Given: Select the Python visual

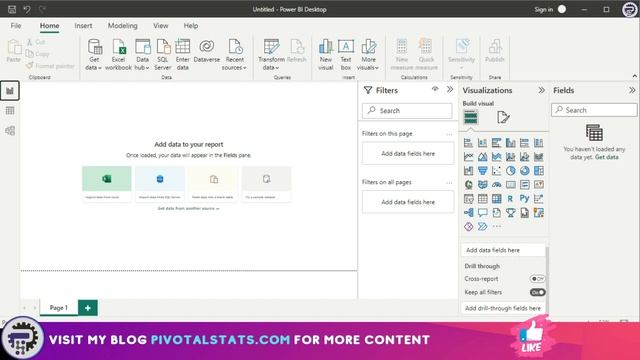Looking at the screenshot, I should pos(524,199).
